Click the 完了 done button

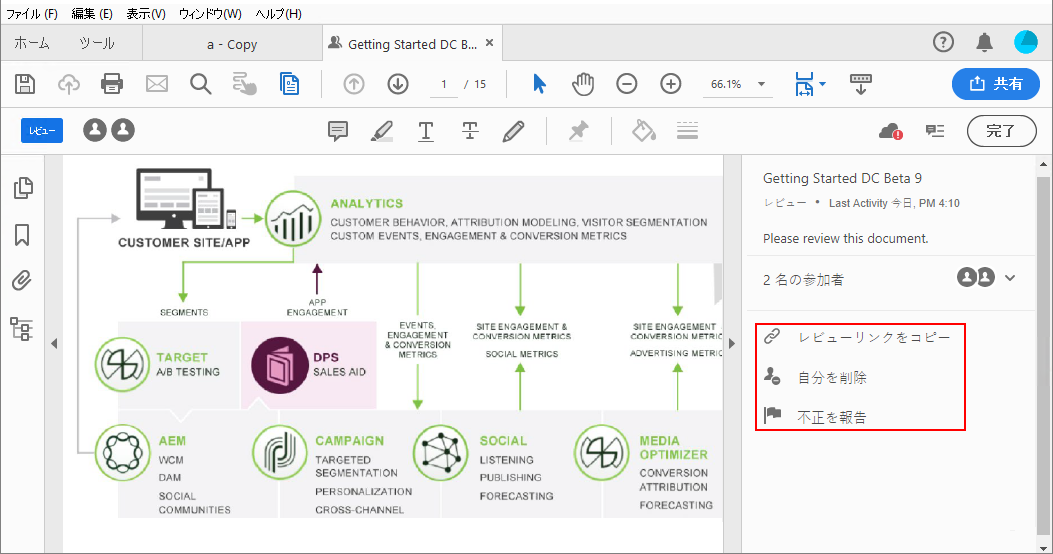point(1001,131)
